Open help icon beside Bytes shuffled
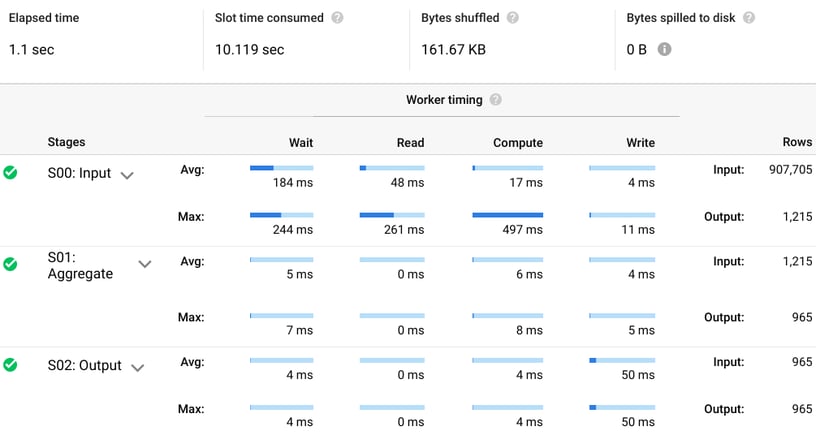The height and width of the screenshot is (435, 816). click(x=513, y=18)
